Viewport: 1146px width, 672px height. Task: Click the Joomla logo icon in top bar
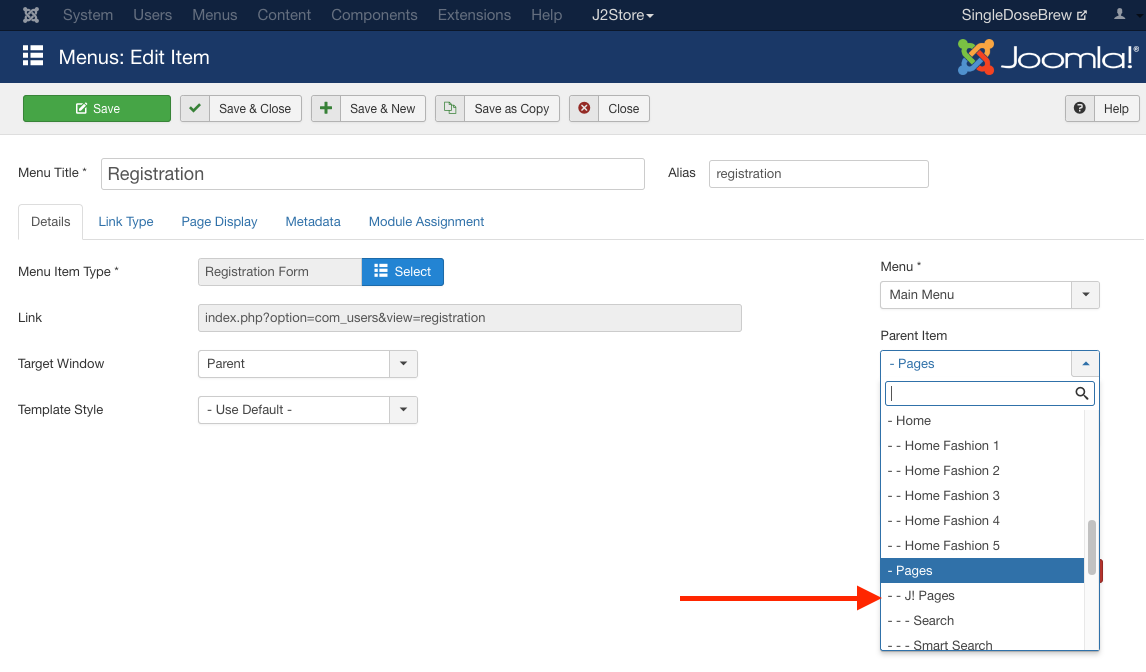pos(31,15)
